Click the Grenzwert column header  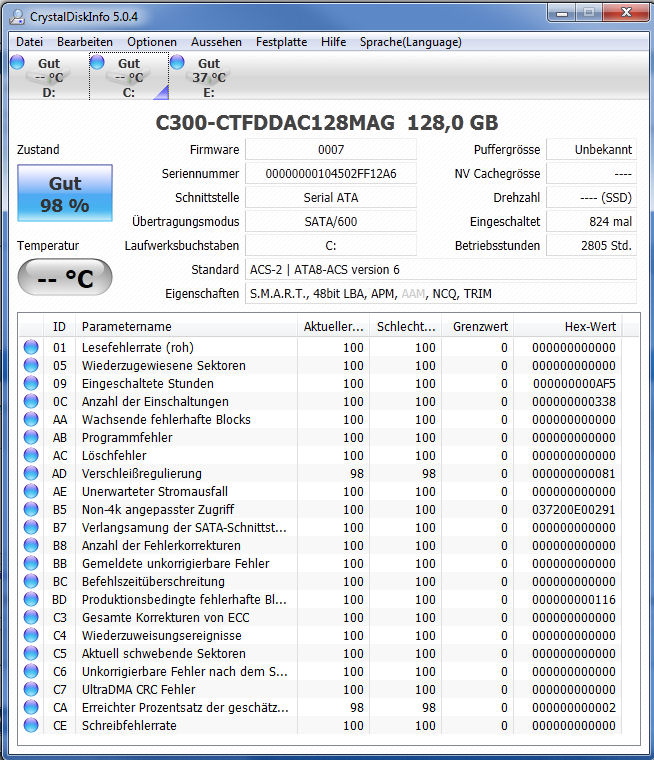478,327
